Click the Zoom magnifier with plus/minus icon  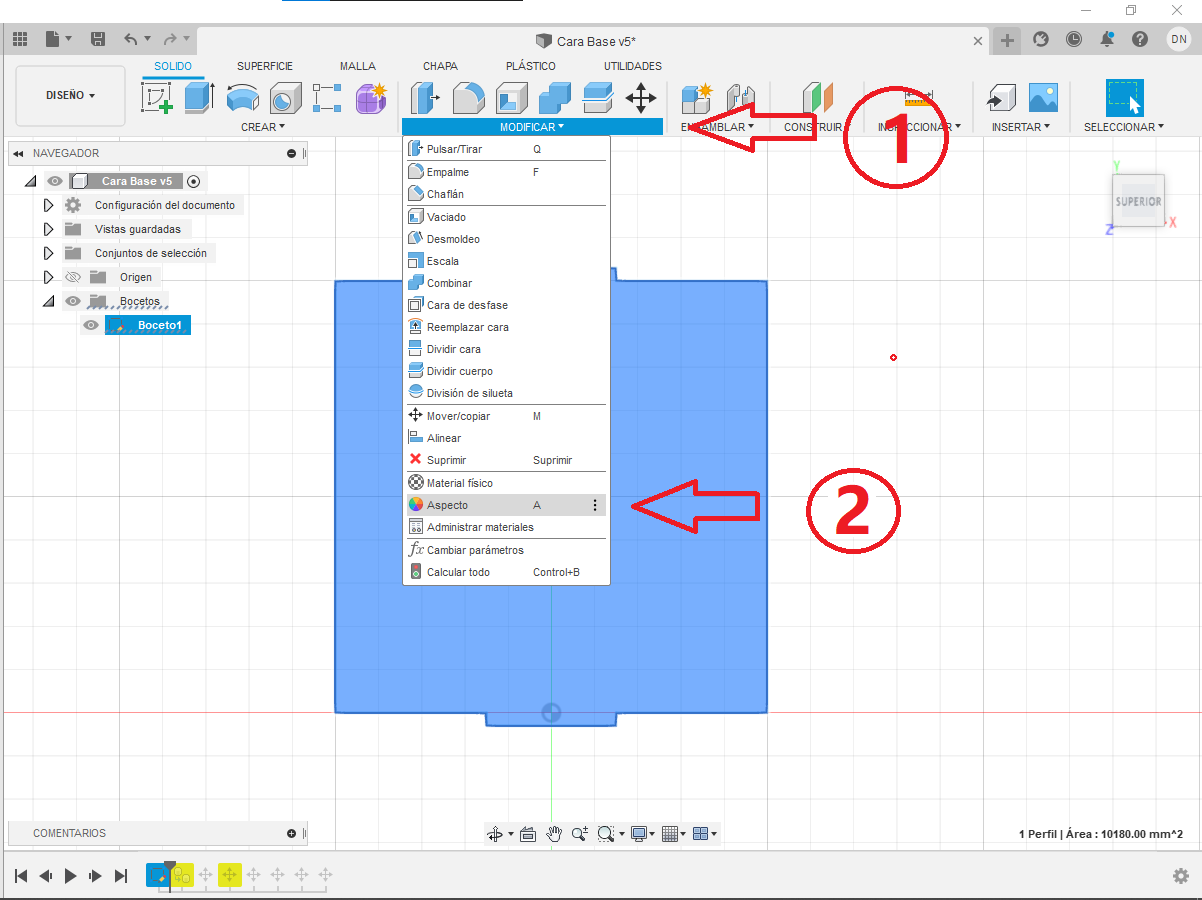580,833
